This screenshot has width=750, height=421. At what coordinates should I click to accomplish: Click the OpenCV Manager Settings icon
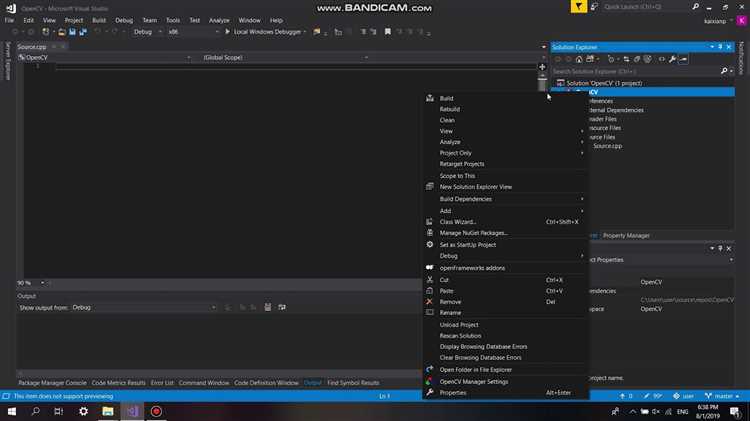[x=430, y=382]
